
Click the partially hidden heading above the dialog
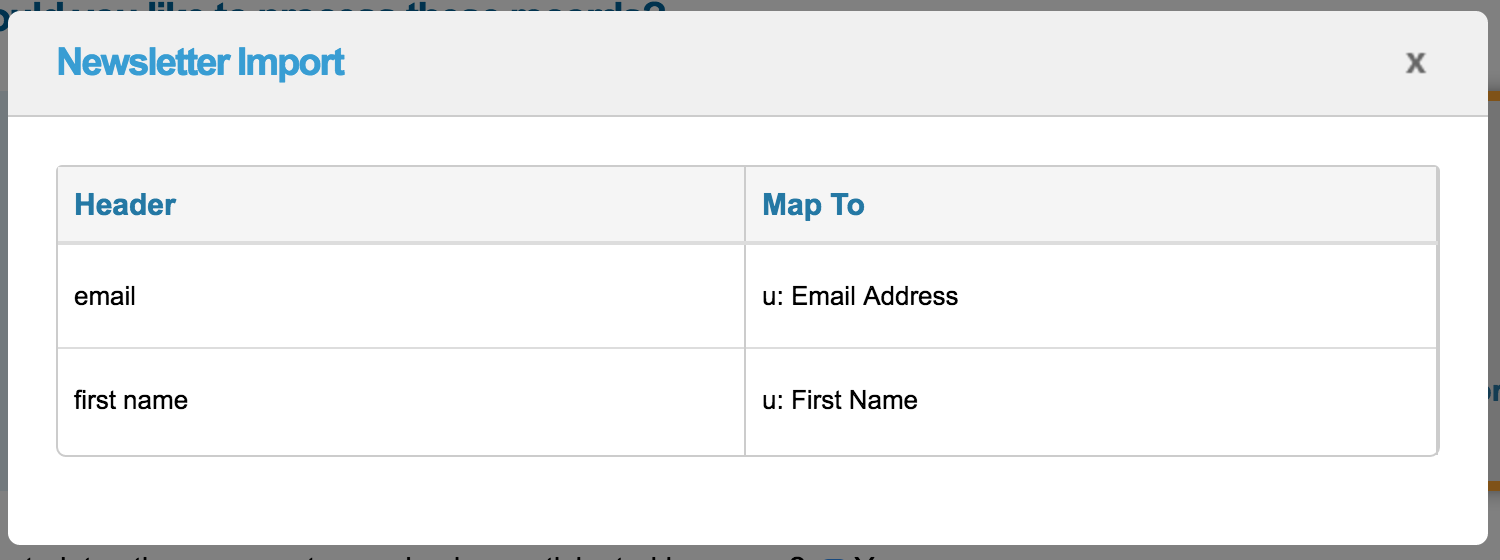[x=330, y=10]
